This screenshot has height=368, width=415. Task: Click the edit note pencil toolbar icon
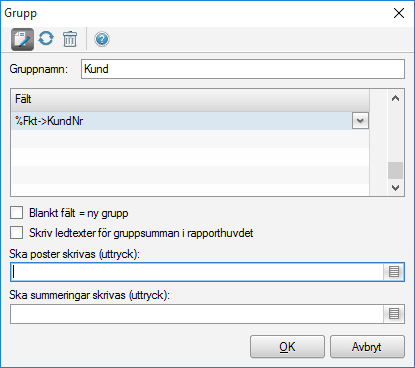pos(22,39)
